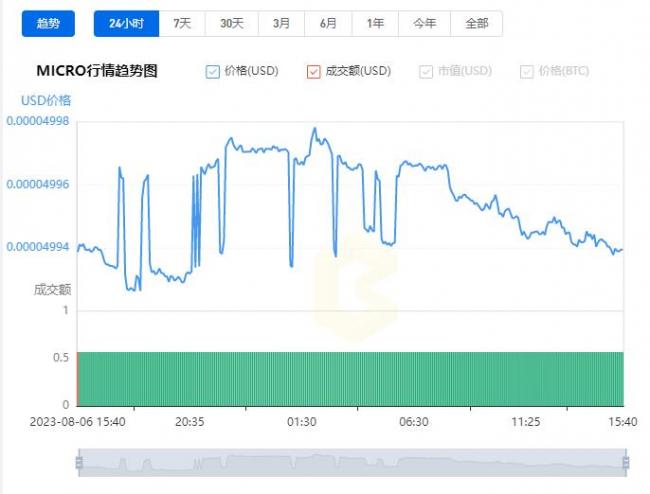This screenshot has width=650, height=494.
Task: Select the 24小时 time range tab
Action: point(126,24)
